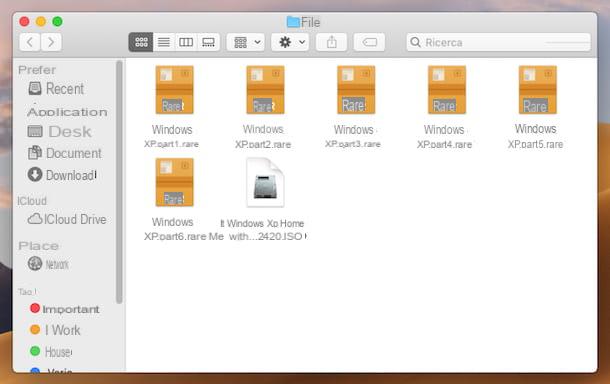The width and height of the screenshot is (610, 384).
Task: Click the yellow minimize window button
Action: click(x=41, y=21)
